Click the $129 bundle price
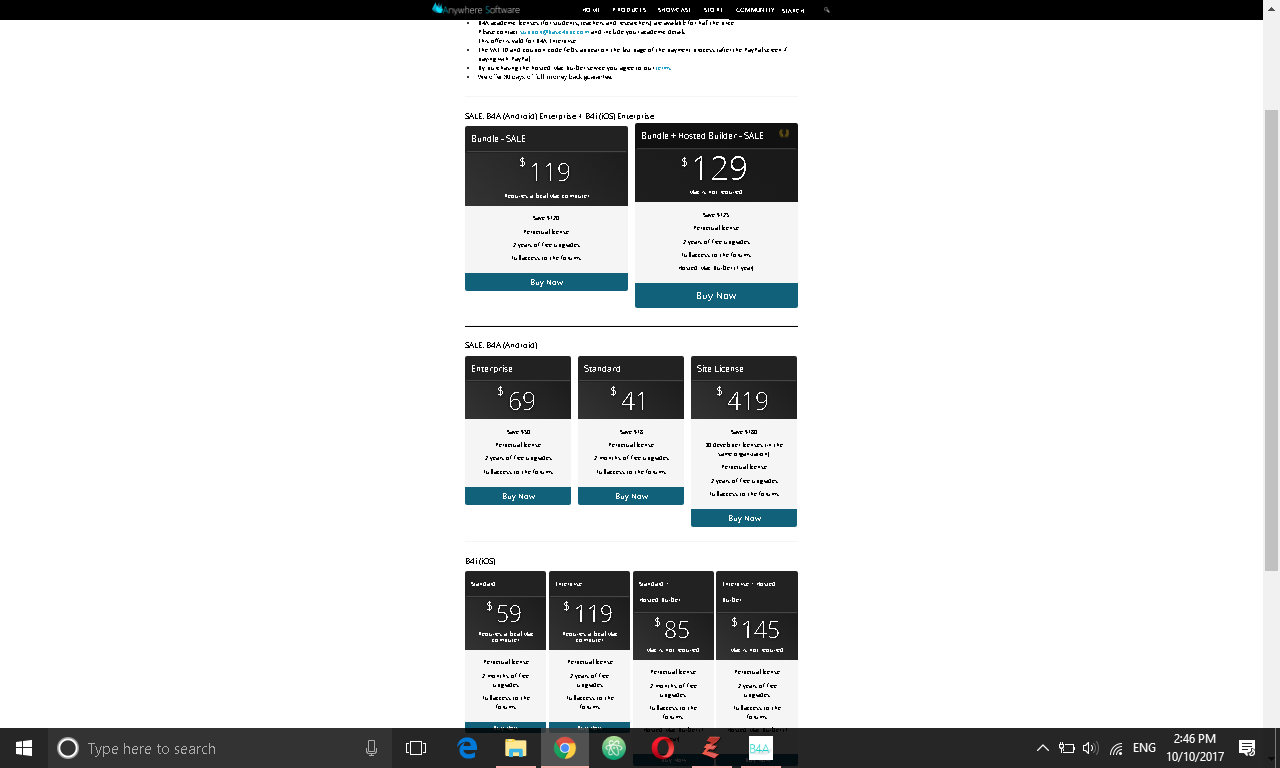This screenshot has width=1280, height=768. (x=716, y=167)
